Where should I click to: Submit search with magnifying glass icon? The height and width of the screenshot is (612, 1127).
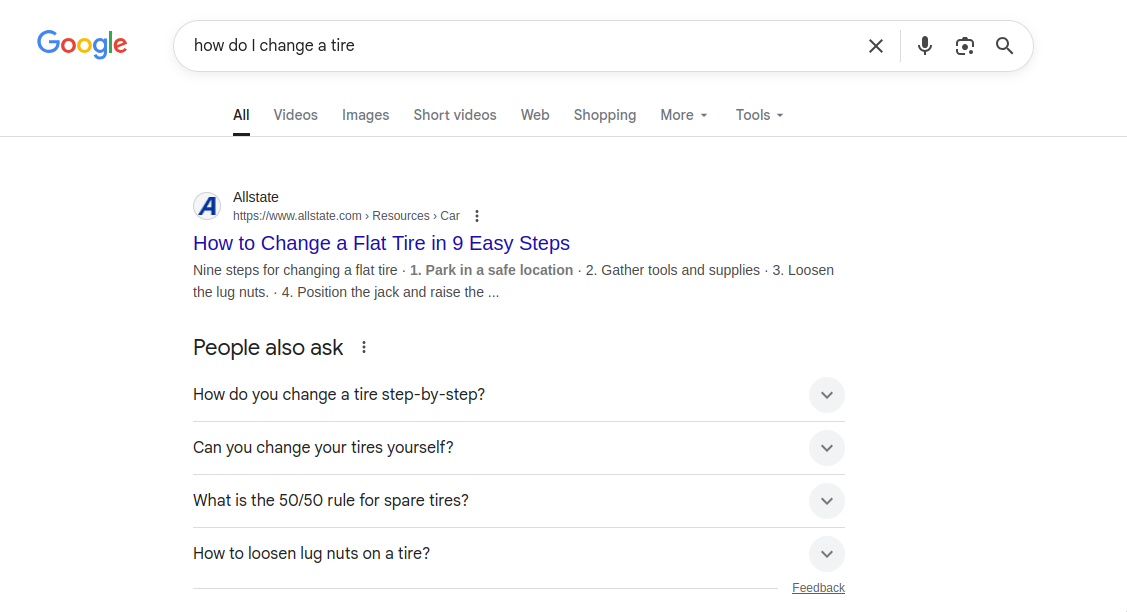click(x=1004, y=46)
